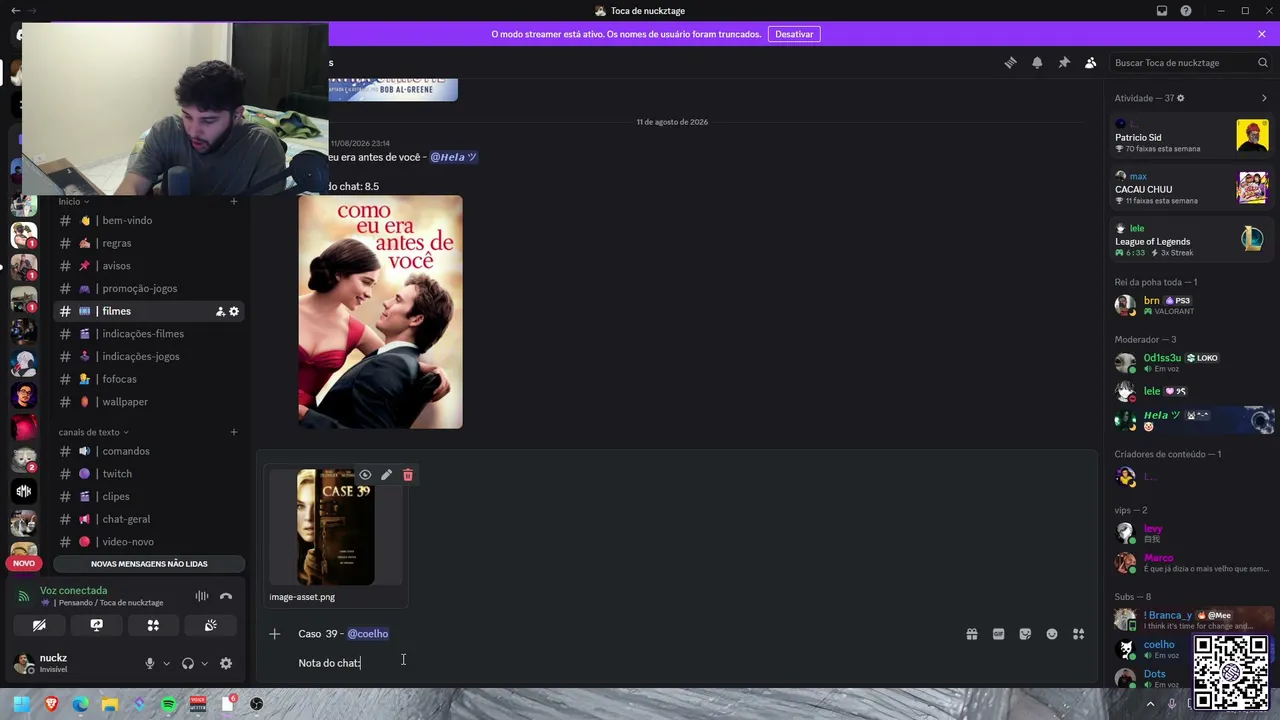Image resolution: width=1280 pixels, height=720 pixels.
Task: Show pinned messages in channel header
Action: (x=1064, y=63)
